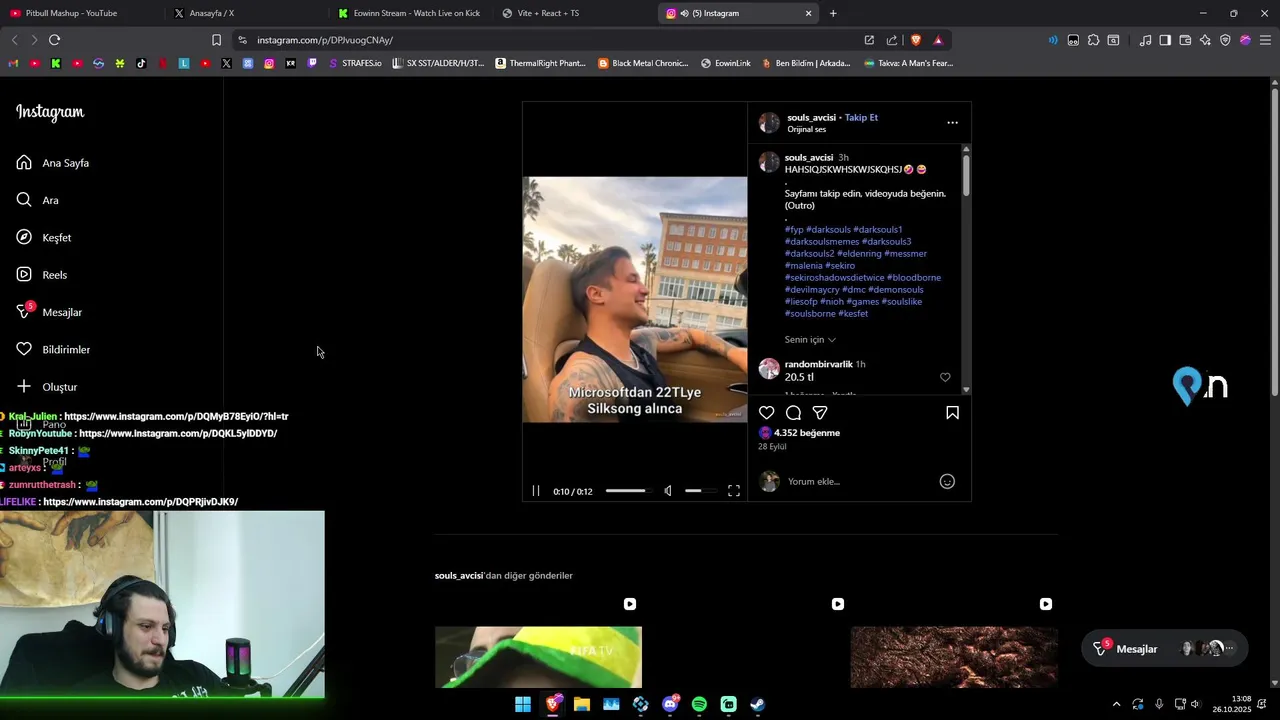The image size is (1280, 720).
Task: Open the #eldenring hashtag
Action: (859, 254)
